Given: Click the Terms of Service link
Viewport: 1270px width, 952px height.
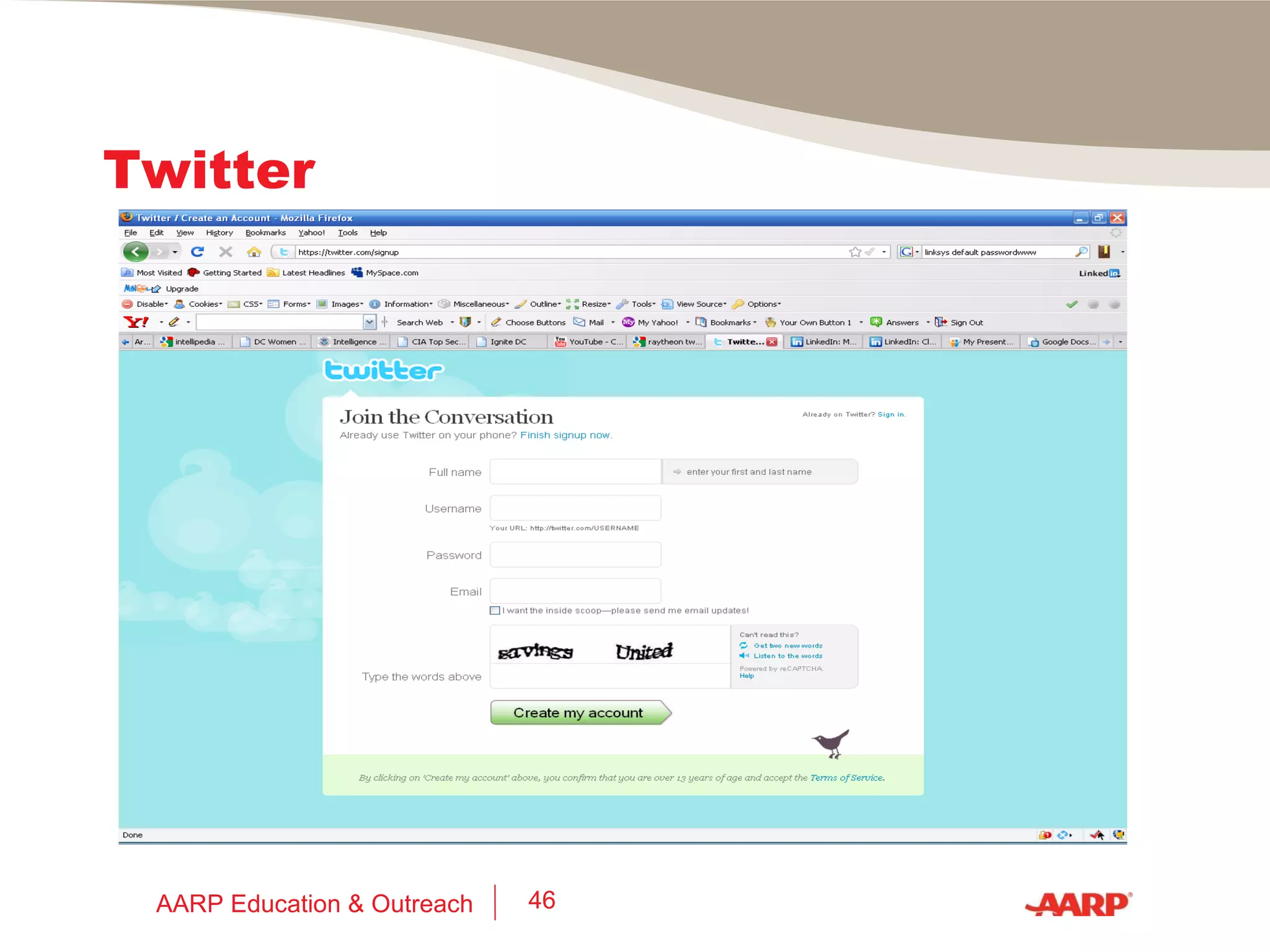Looking at the screenshot, I should coord(846,778).
